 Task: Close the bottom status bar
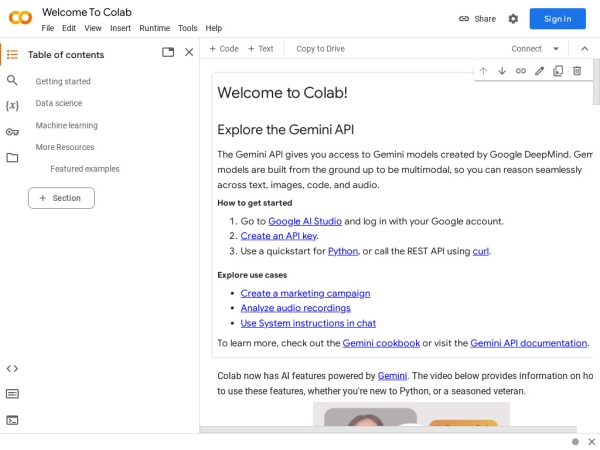[592, 442]
